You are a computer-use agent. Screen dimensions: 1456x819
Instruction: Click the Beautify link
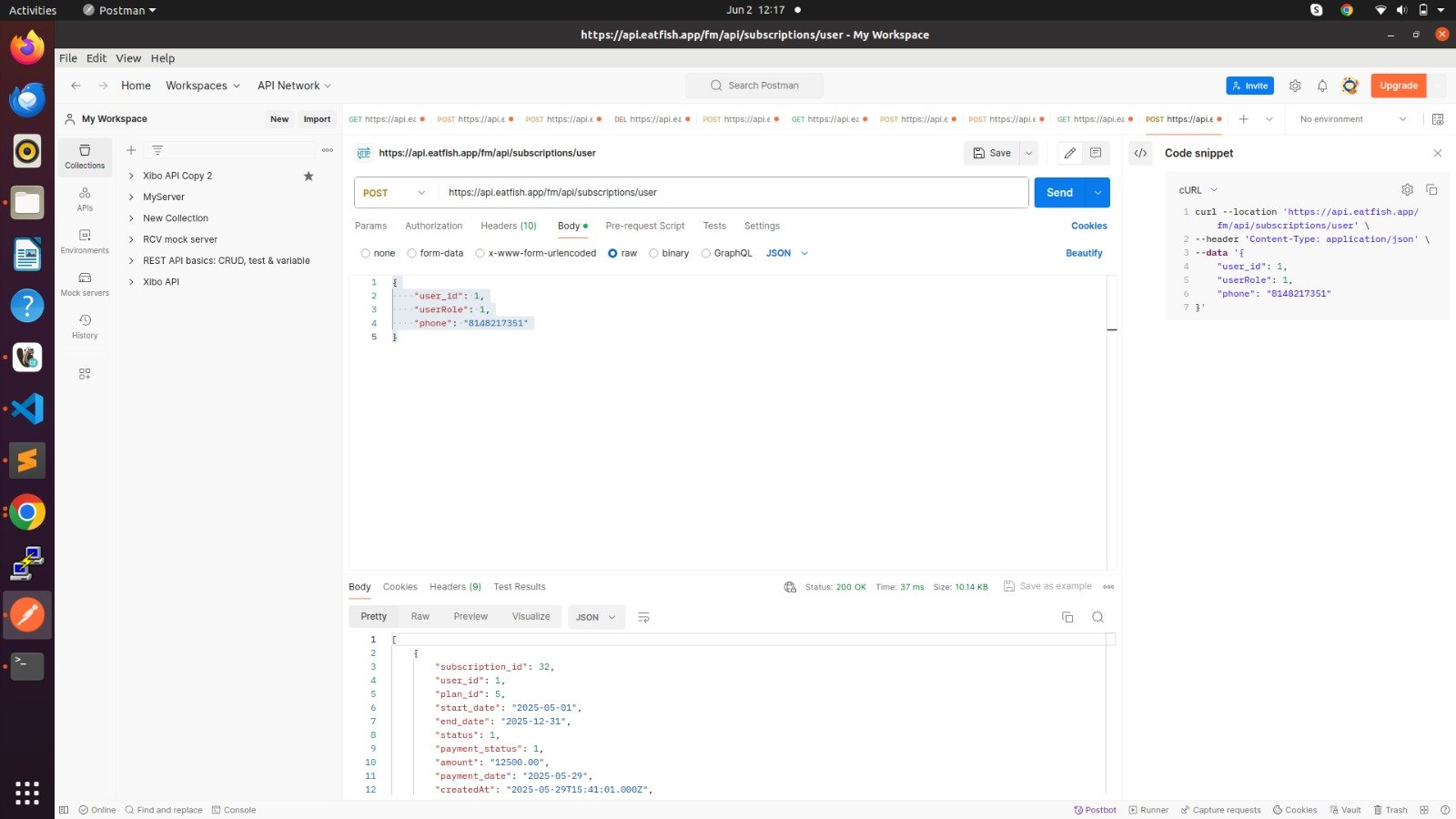point(1084,253)
